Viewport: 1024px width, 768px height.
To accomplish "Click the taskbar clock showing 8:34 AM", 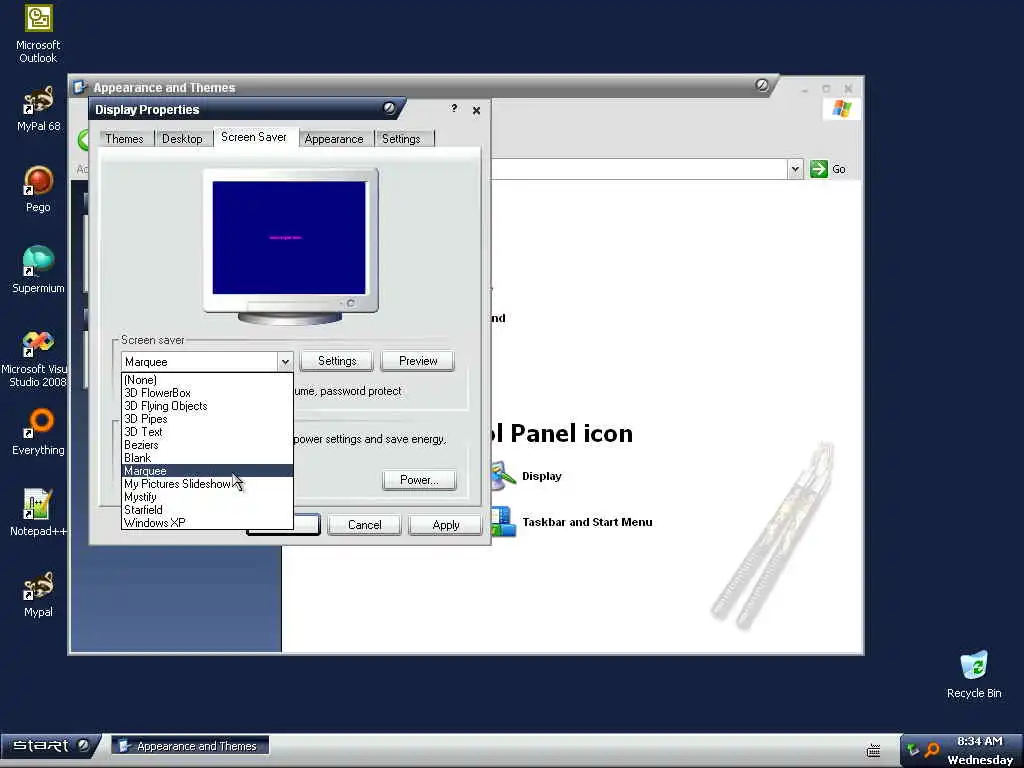I will [980, 741].
